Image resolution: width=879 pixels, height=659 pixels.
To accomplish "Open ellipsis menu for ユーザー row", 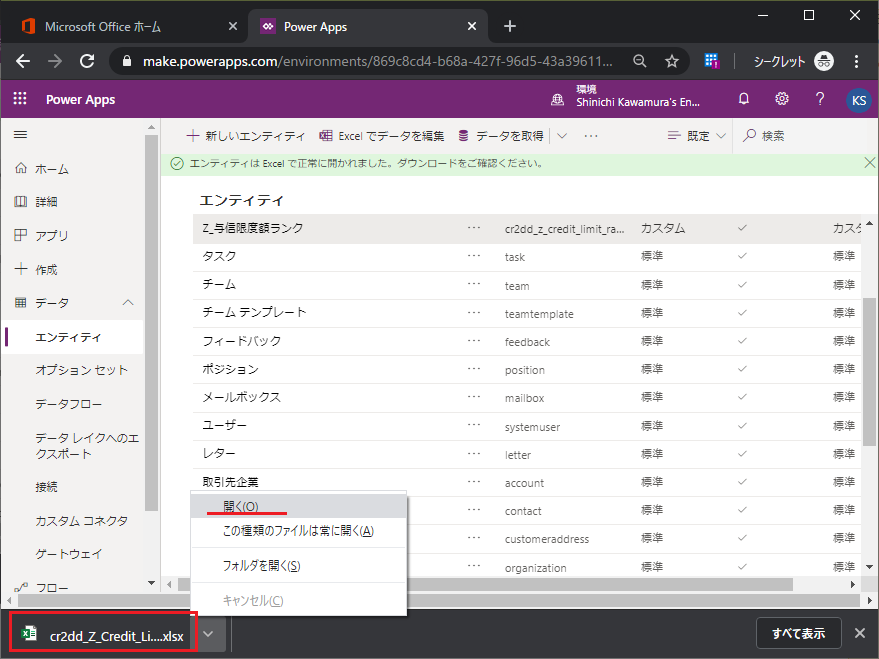I will [x=474, y=425].
